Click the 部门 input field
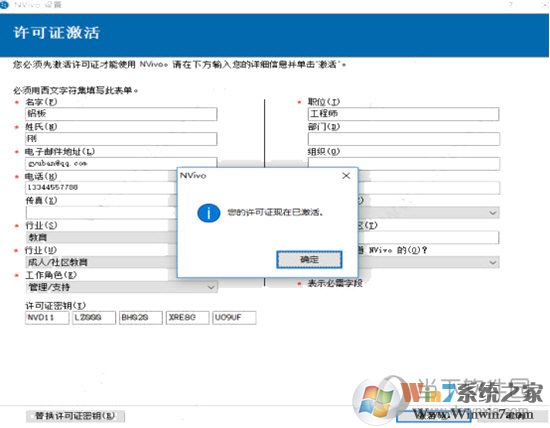 (x=403, y=139)
